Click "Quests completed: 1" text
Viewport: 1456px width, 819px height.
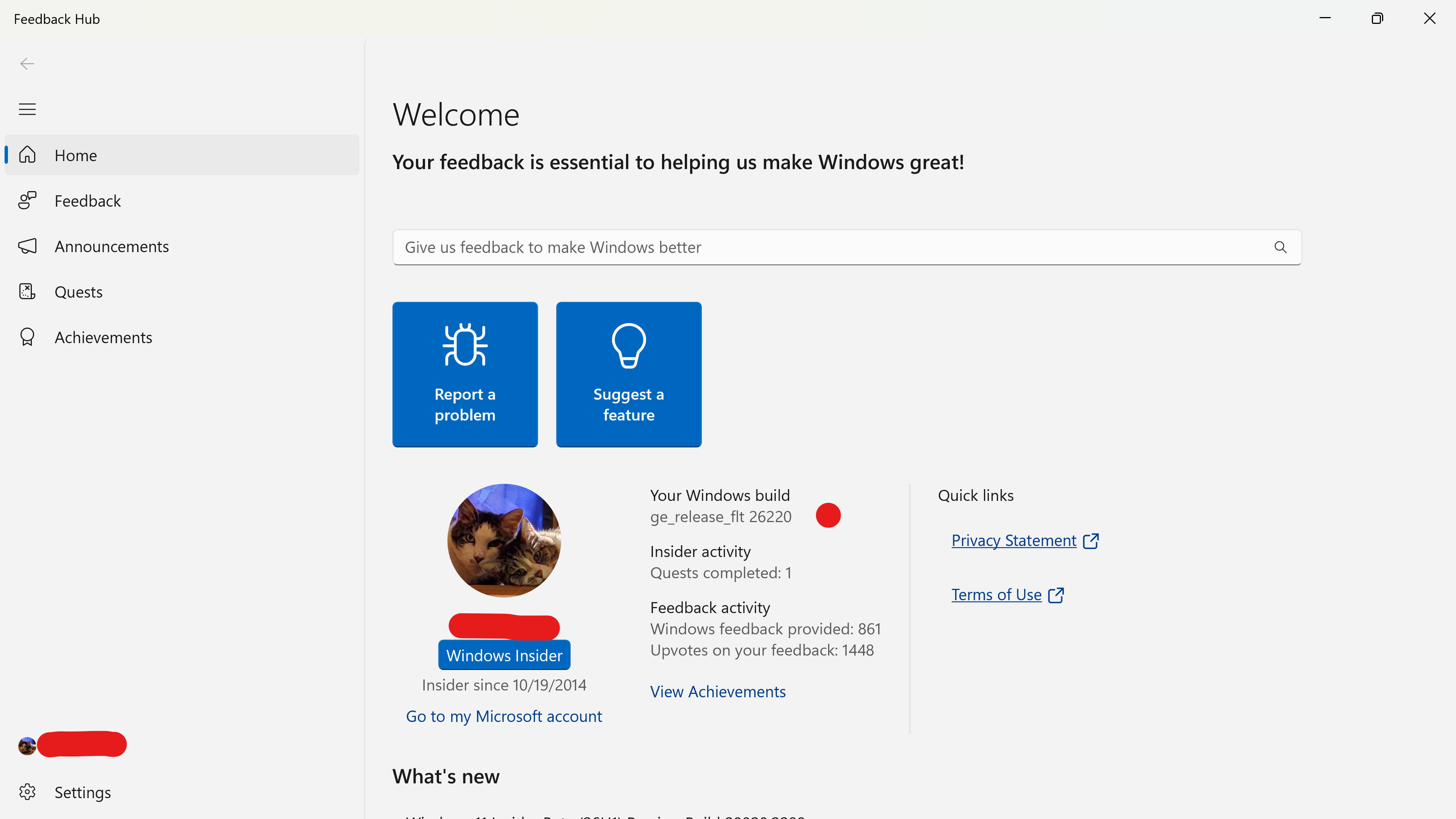[721, 573]
